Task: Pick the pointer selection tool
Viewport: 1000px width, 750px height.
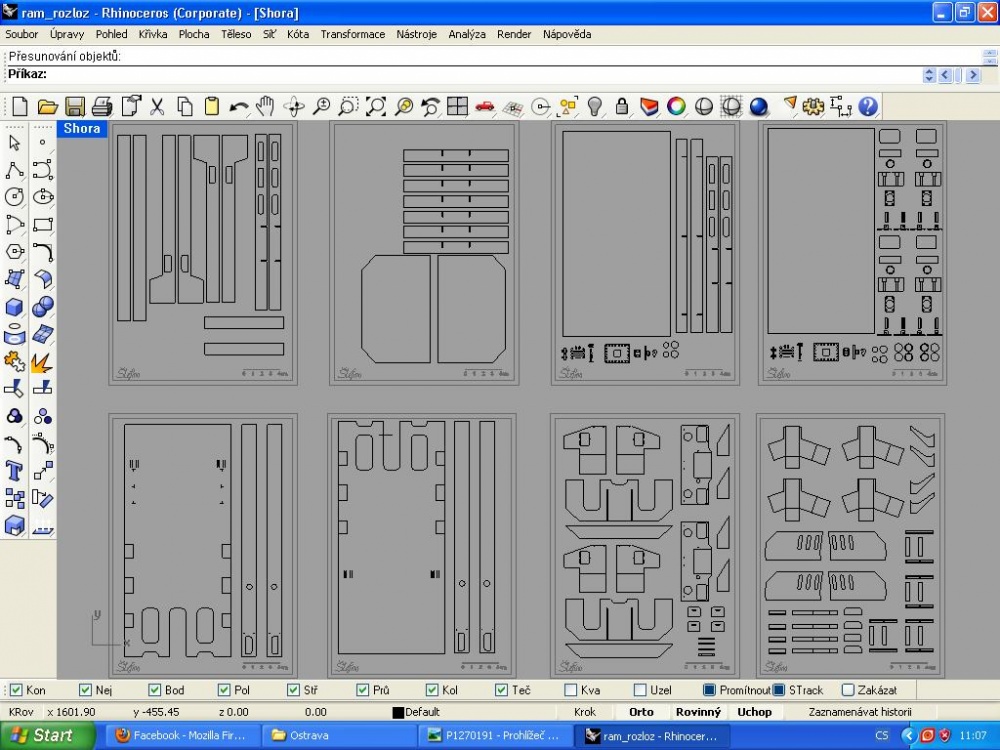Action: point(14,143)
